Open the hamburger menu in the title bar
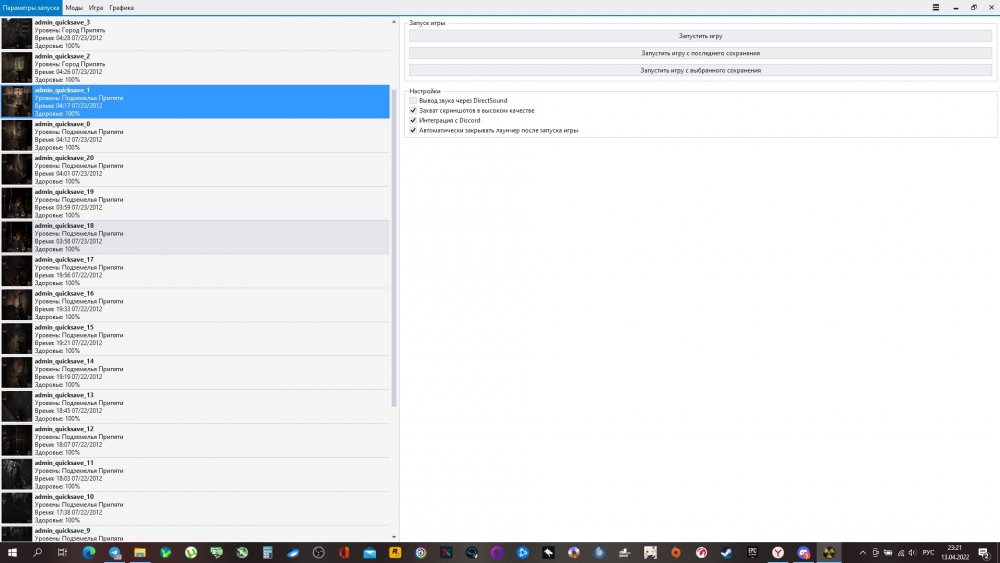Viewport: 1000px width, 563px height. 935,7
